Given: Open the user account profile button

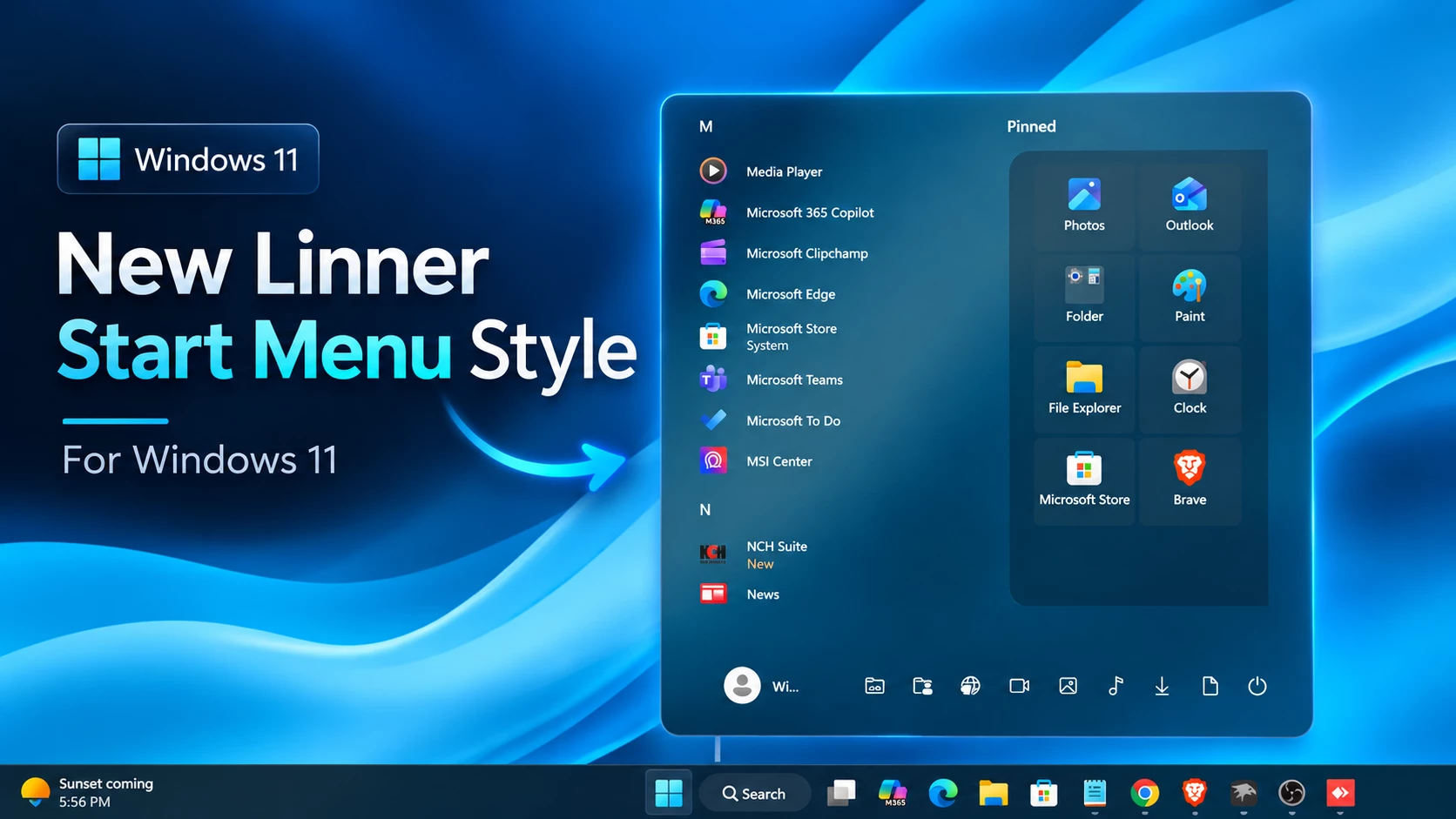Looking at the screenshot, I should tap(761, 686).
